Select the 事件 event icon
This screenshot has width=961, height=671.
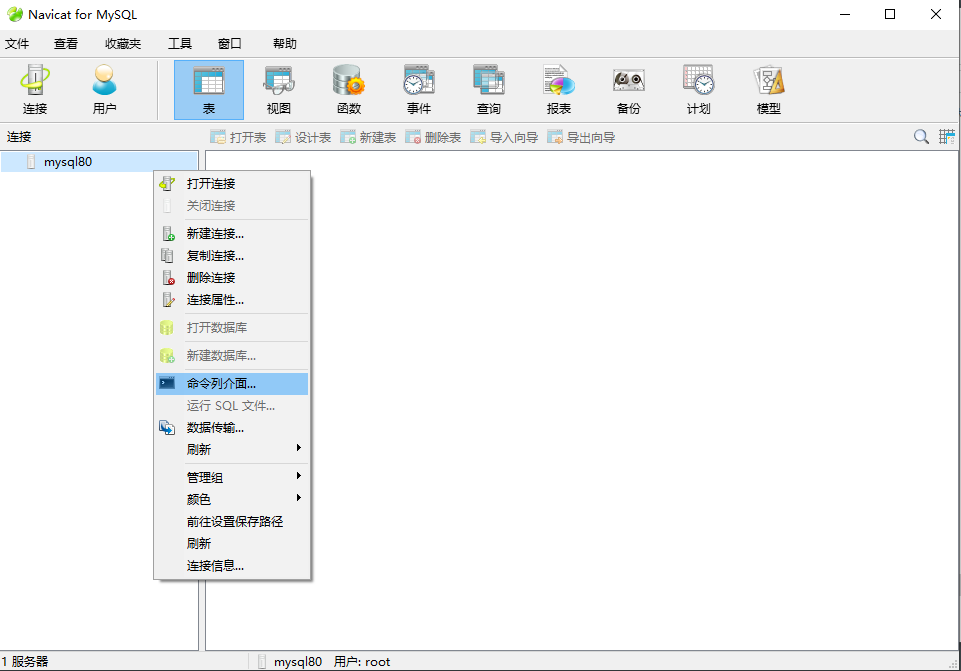point(419,89)
